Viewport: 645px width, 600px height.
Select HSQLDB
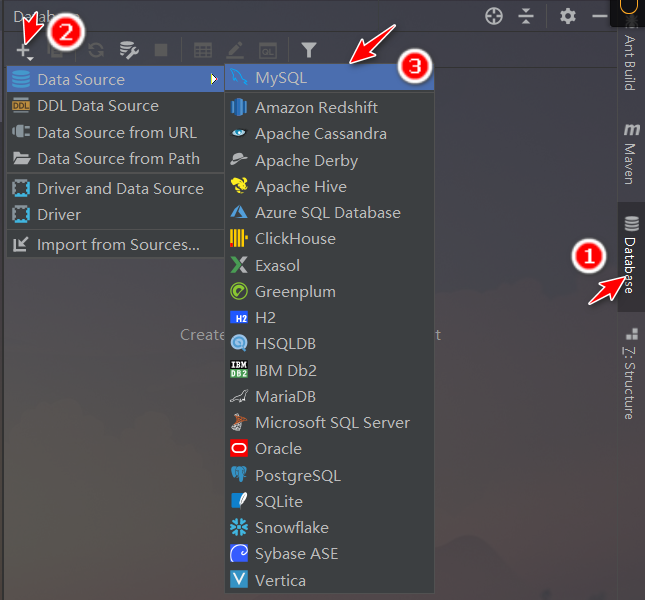(x=329, y=343)
